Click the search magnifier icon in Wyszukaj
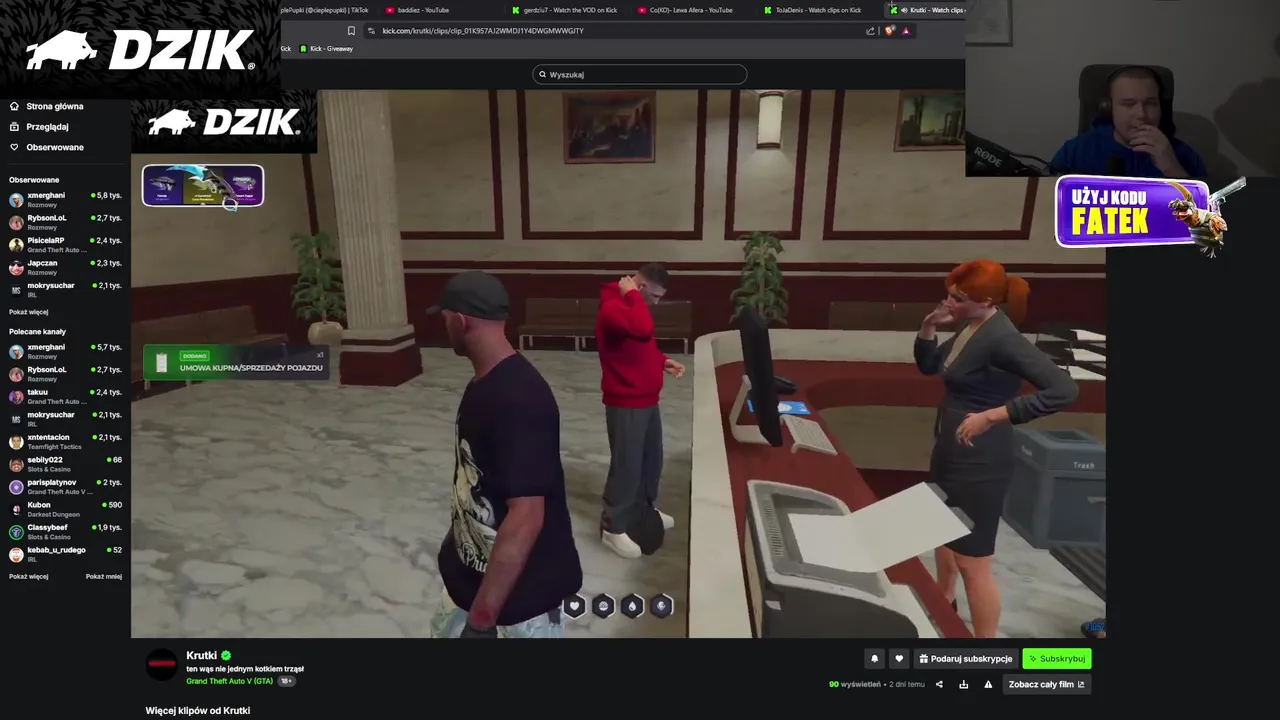1280x720 pixels. click(x=543, y=74)
